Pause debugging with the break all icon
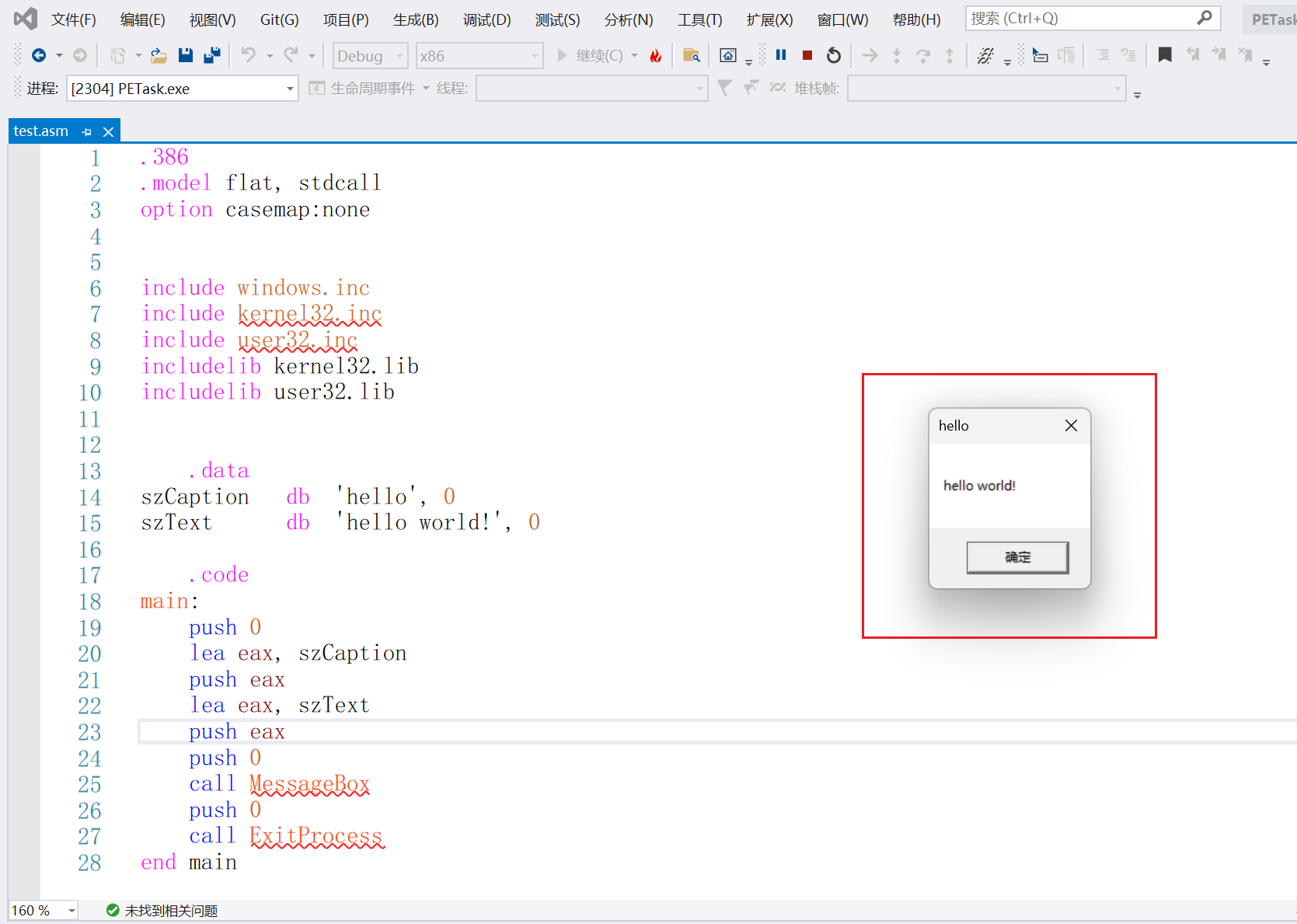Viewport: 1297px width, 924px height. click(781, 55)
